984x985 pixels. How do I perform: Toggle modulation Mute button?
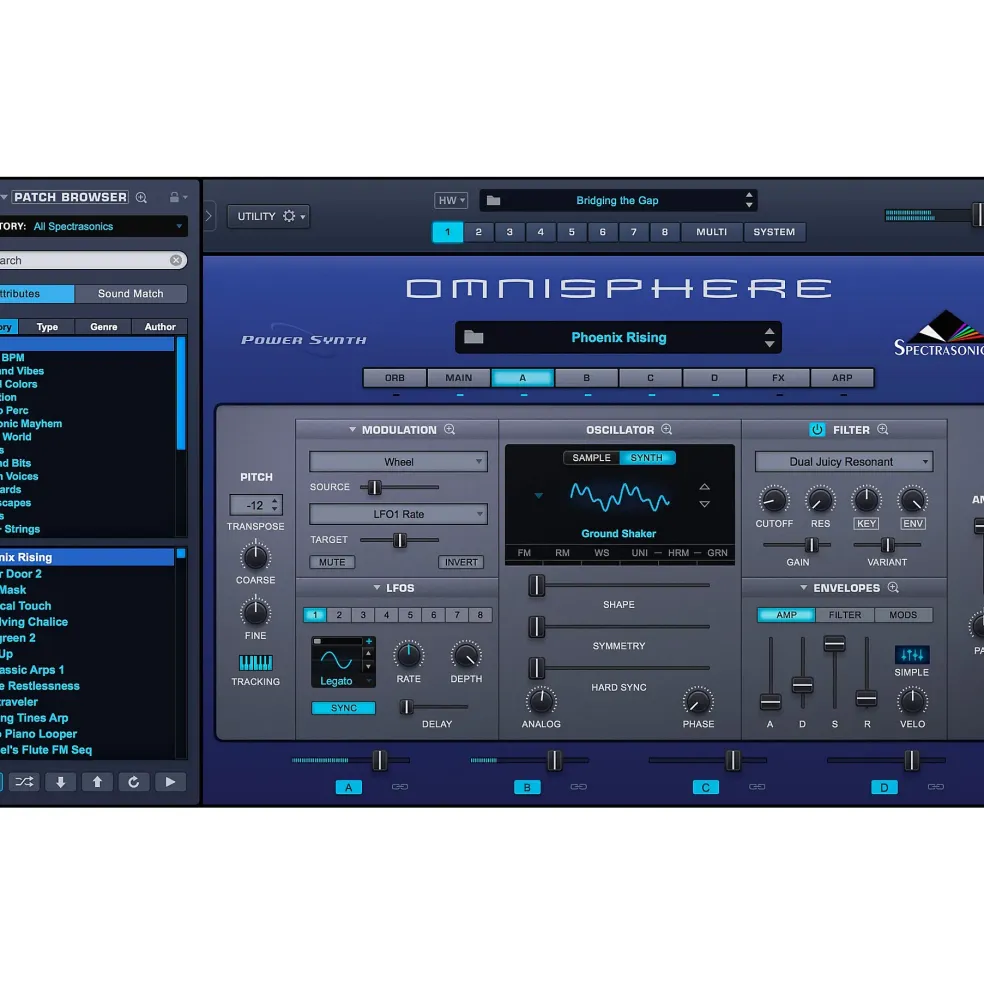[332, 562]
